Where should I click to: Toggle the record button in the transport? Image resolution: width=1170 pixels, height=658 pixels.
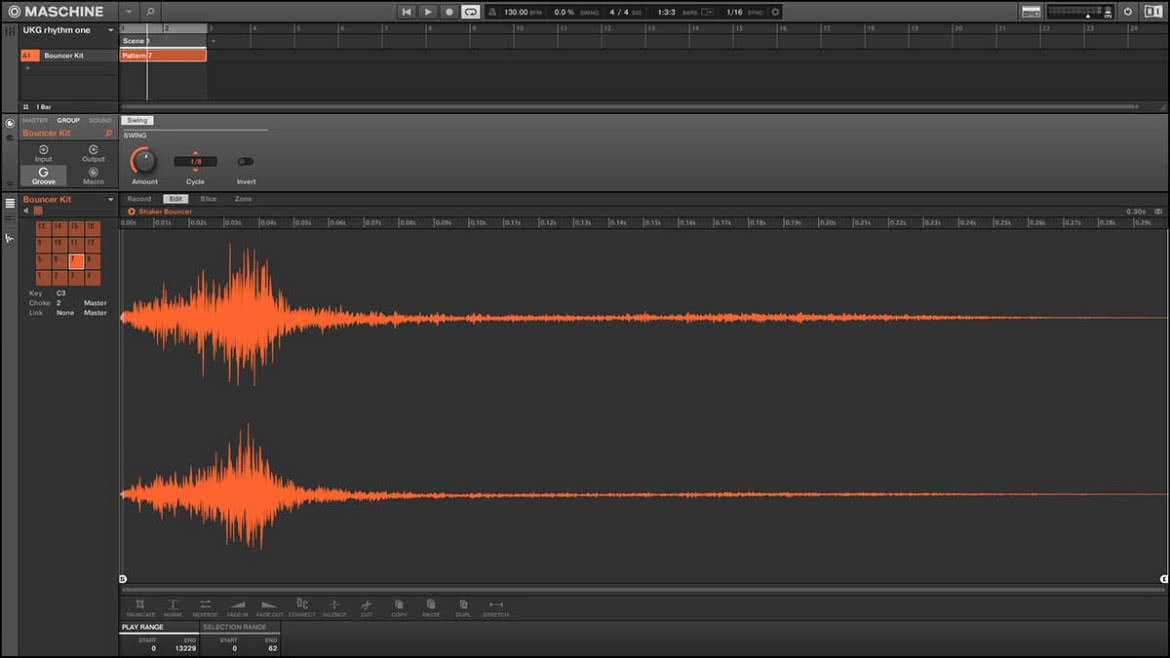pyautogui.click(x=449, y=12)
